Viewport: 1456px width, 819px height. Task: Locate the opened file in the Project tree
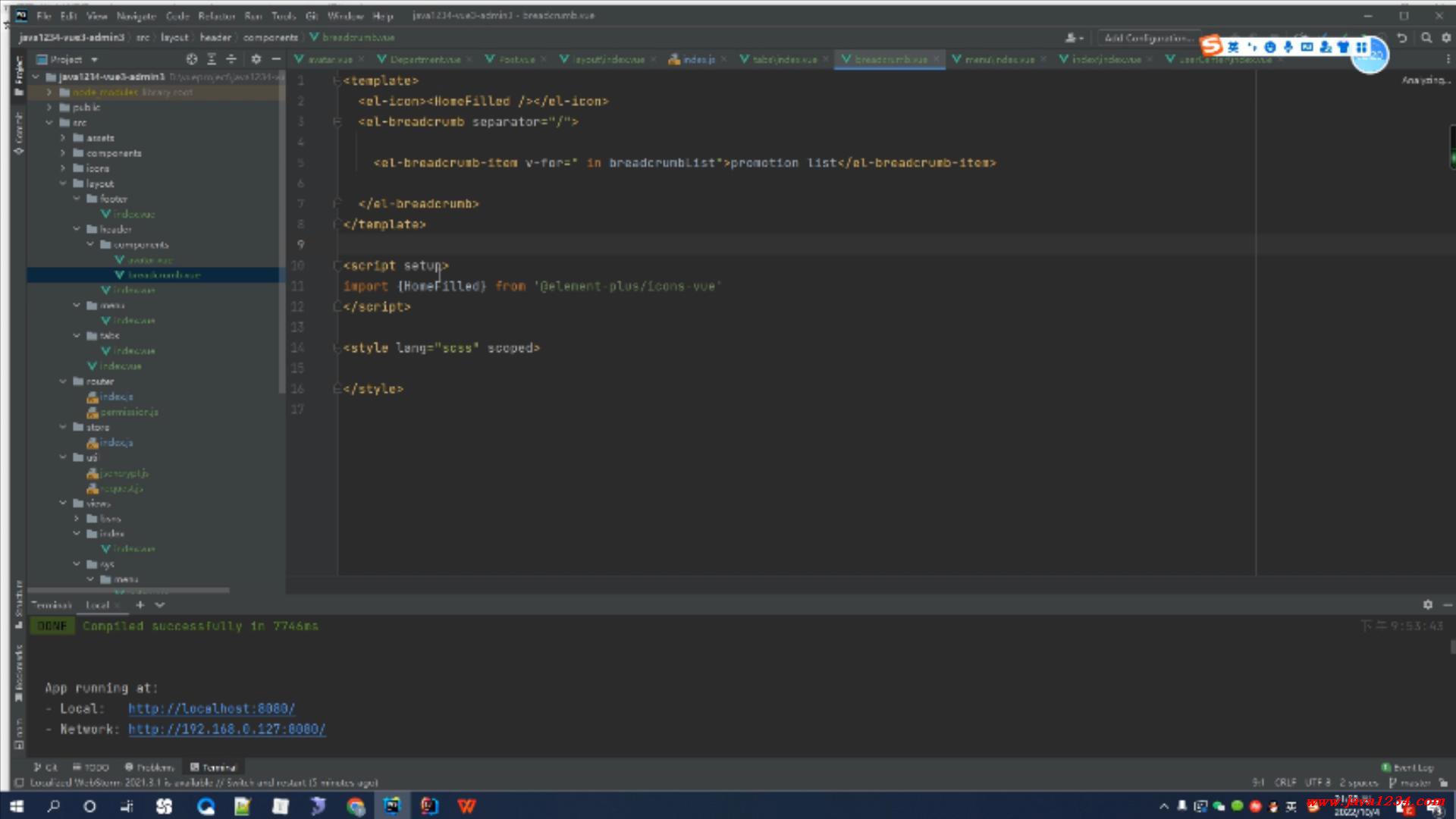[192, 59]
